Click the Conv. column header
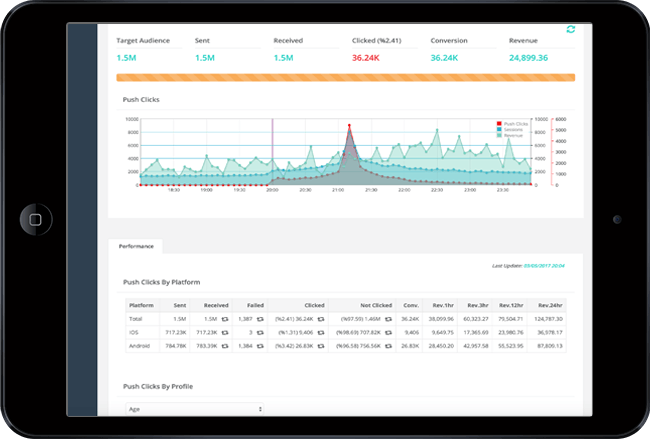Viewport: 650px width, 439px height. [411, 306]
